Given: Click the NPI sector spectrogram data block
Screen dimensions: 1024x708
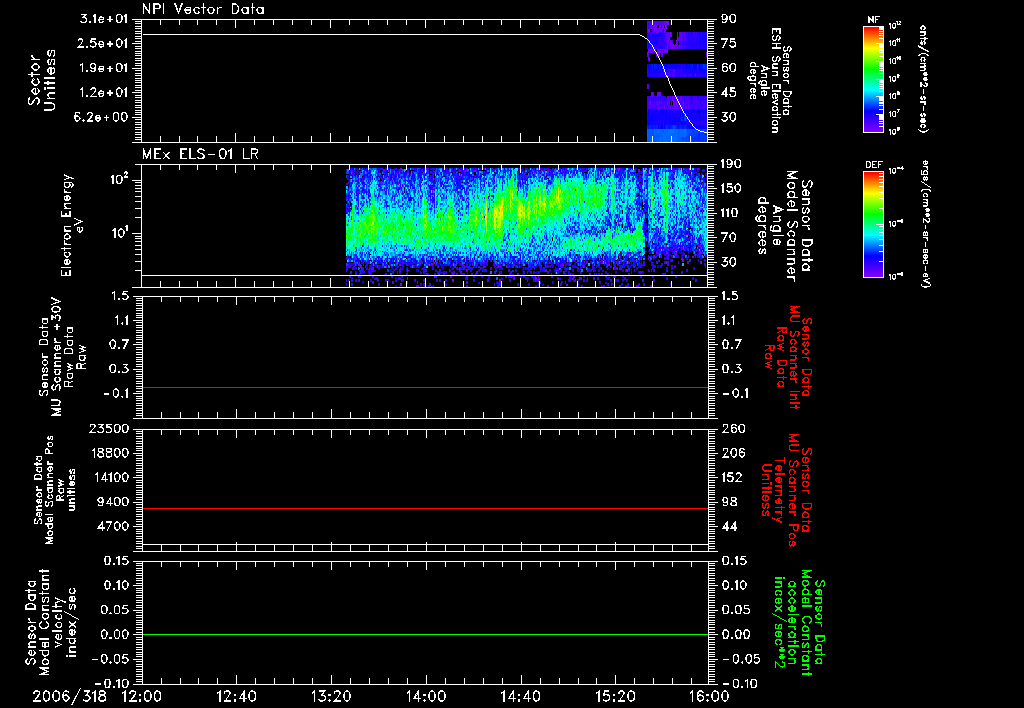Looking at the screenshot, I should tap(677, 81).
